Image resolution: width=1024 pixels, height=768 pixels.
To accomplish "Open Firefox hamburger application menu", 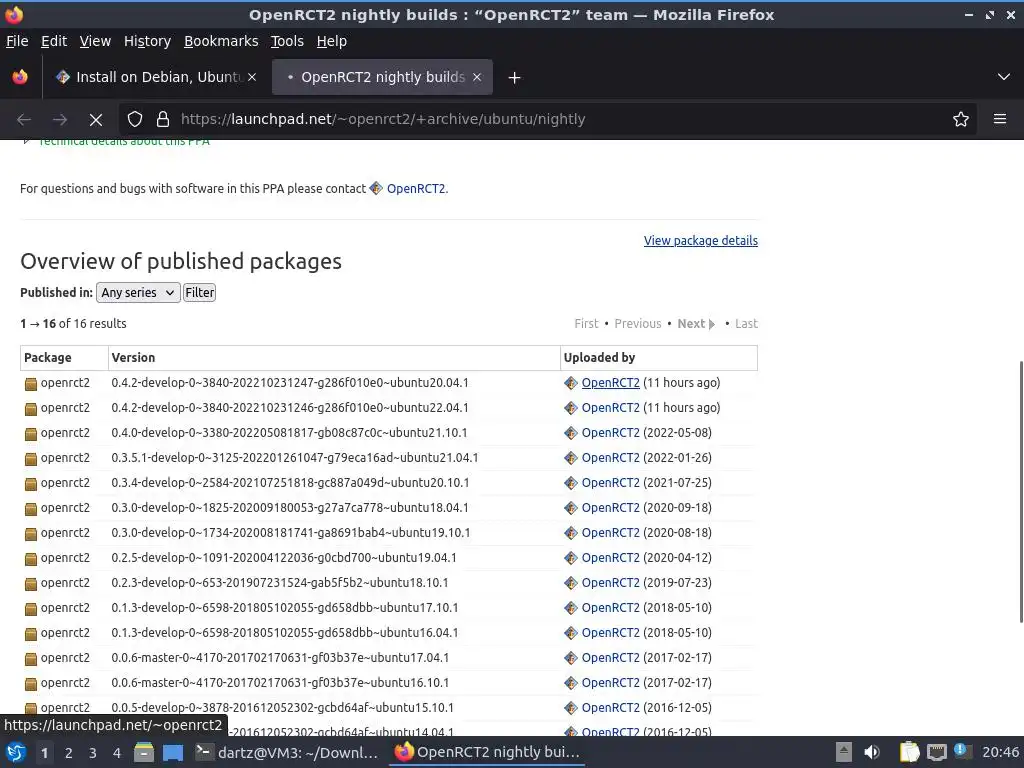I will pyautogui.click(x=1000, y=119).
